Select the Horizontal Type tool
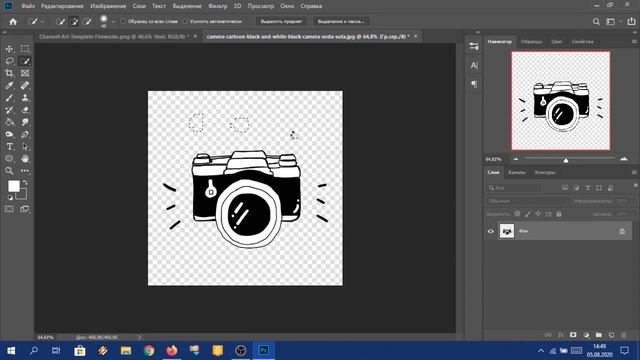 pos(9,147)
